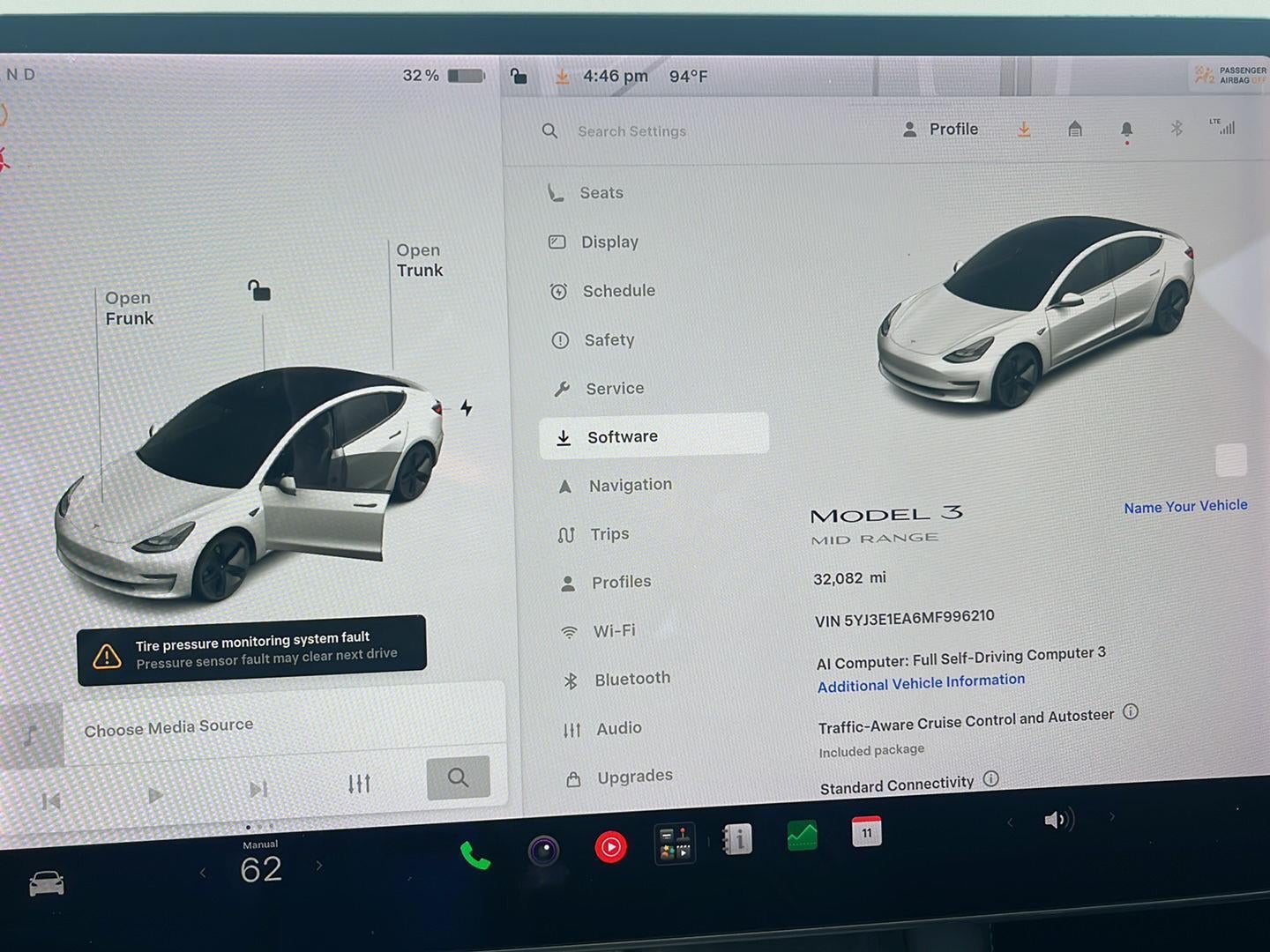Tap the 32,082 mi odometer text

pos(849,578)
